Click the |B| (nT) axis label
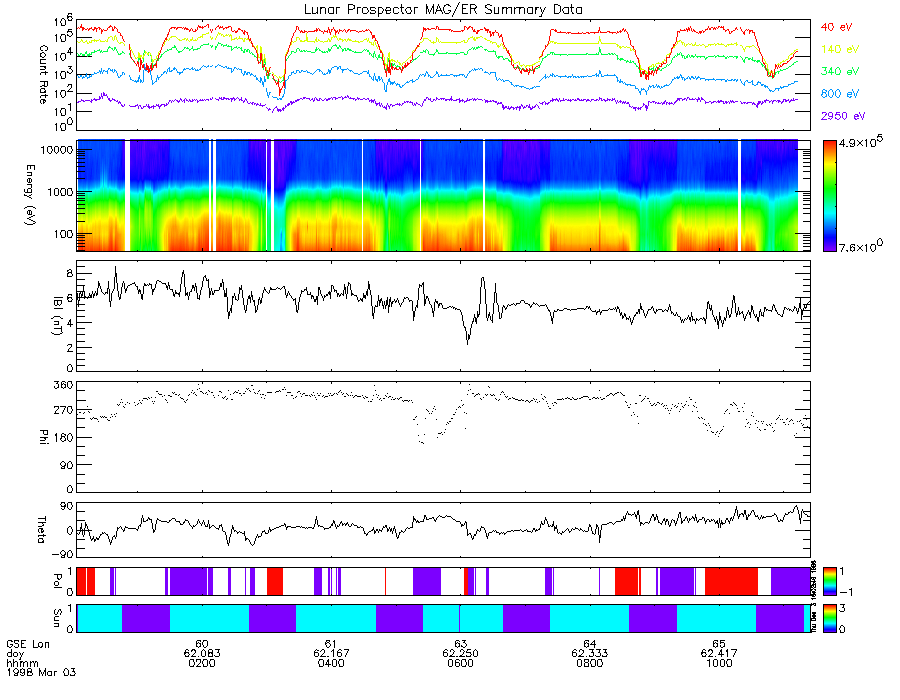The image size is (900, 700). 57,316
